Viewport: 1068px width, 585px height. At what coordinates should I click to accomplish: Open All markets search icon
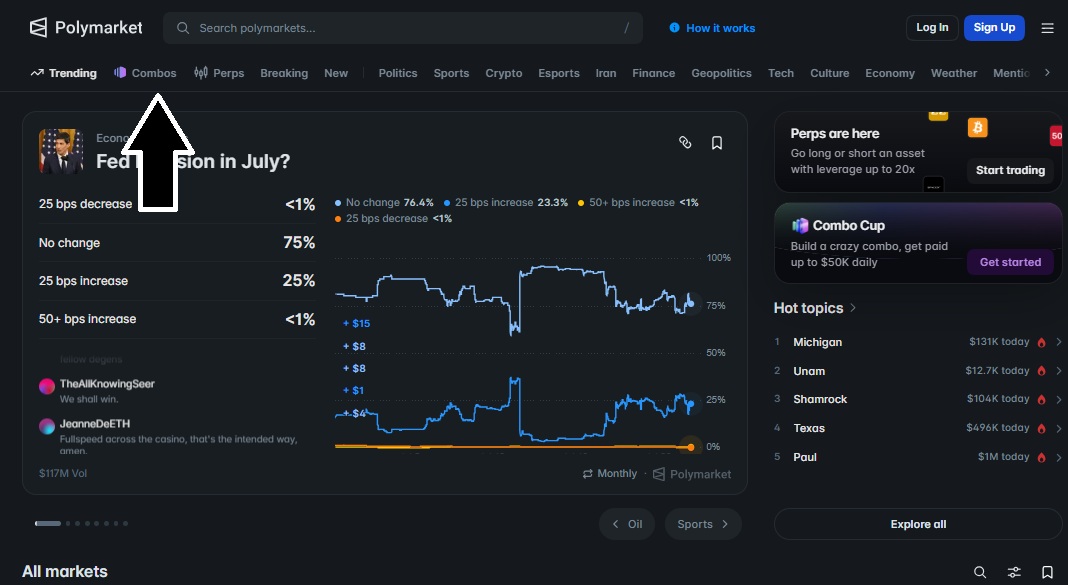[x=979, y=572]
